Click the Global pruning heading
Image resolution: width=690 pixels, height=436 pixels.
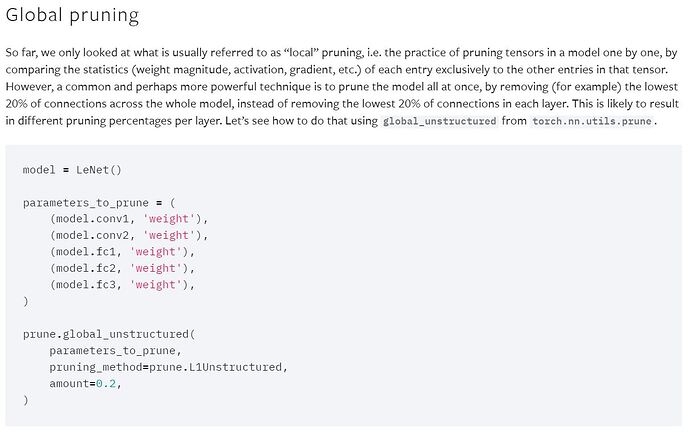(72, 16)
